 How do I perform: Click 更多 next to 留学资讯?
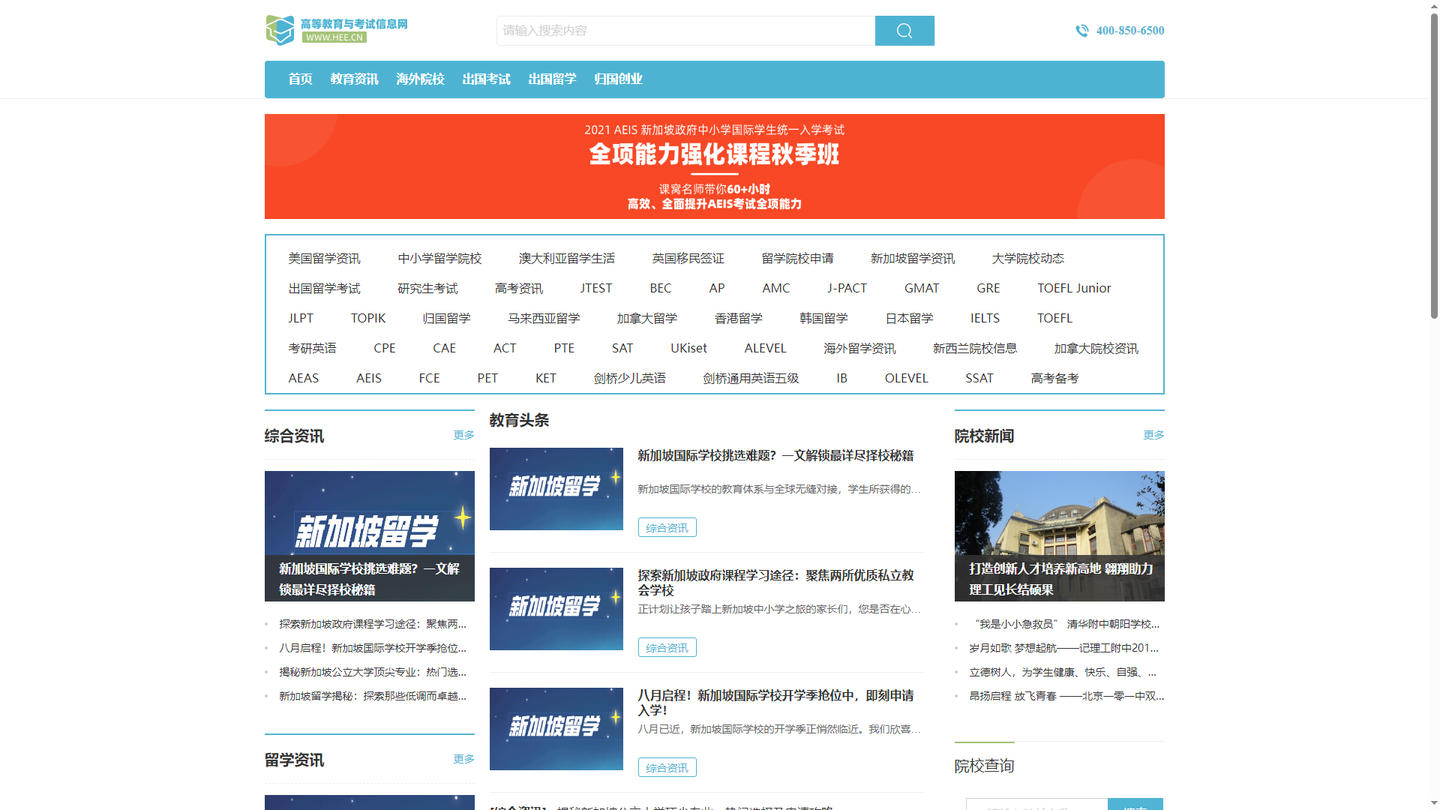464,759
